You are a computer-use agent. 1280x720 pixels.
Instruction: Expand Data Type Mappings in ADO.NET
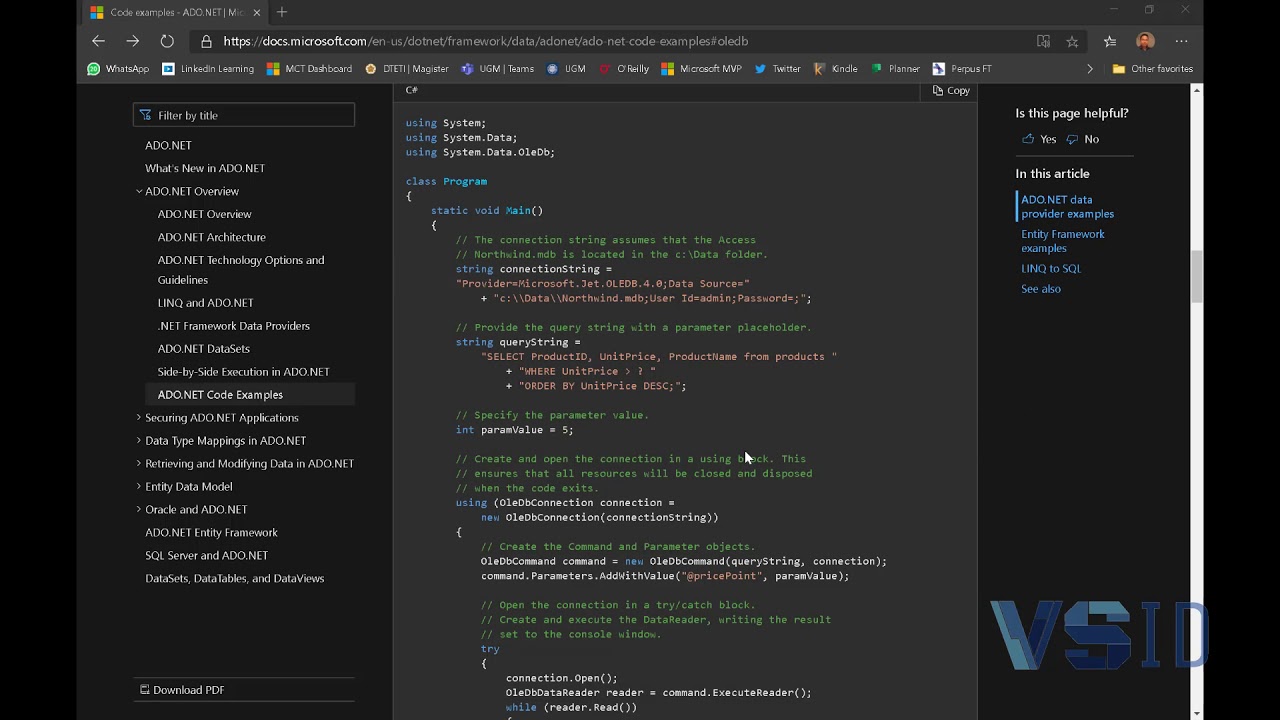pos(139,440)
